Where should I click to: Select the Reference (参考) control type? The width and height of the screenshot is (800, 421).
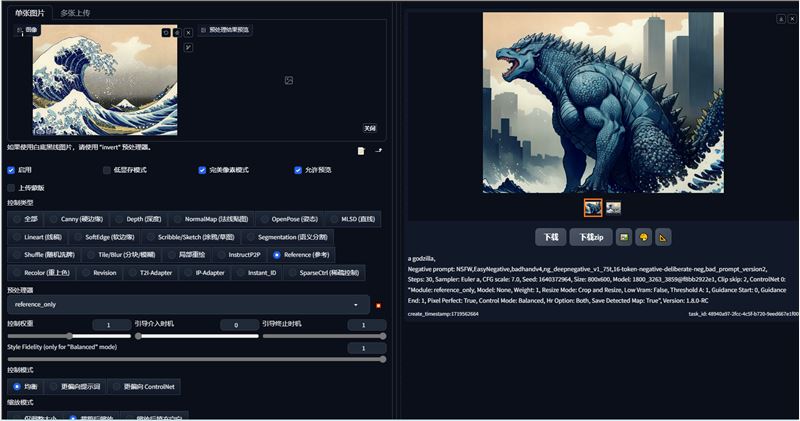[301, 255]
